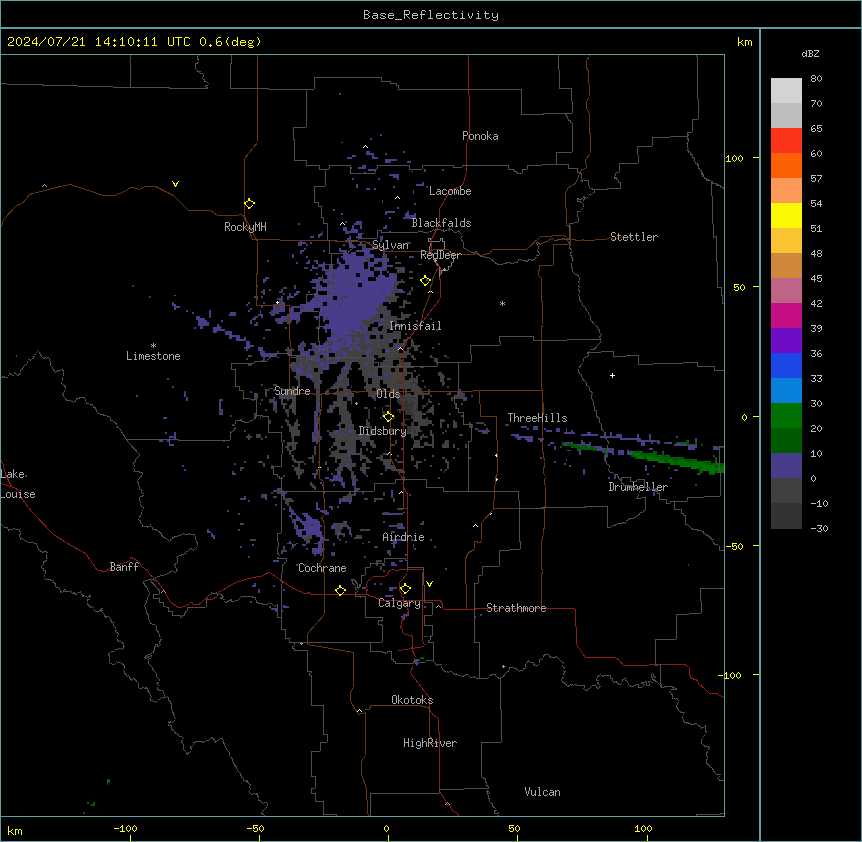Select the dark orange 60–57 dBZ swatch

[x=786, y=165]
